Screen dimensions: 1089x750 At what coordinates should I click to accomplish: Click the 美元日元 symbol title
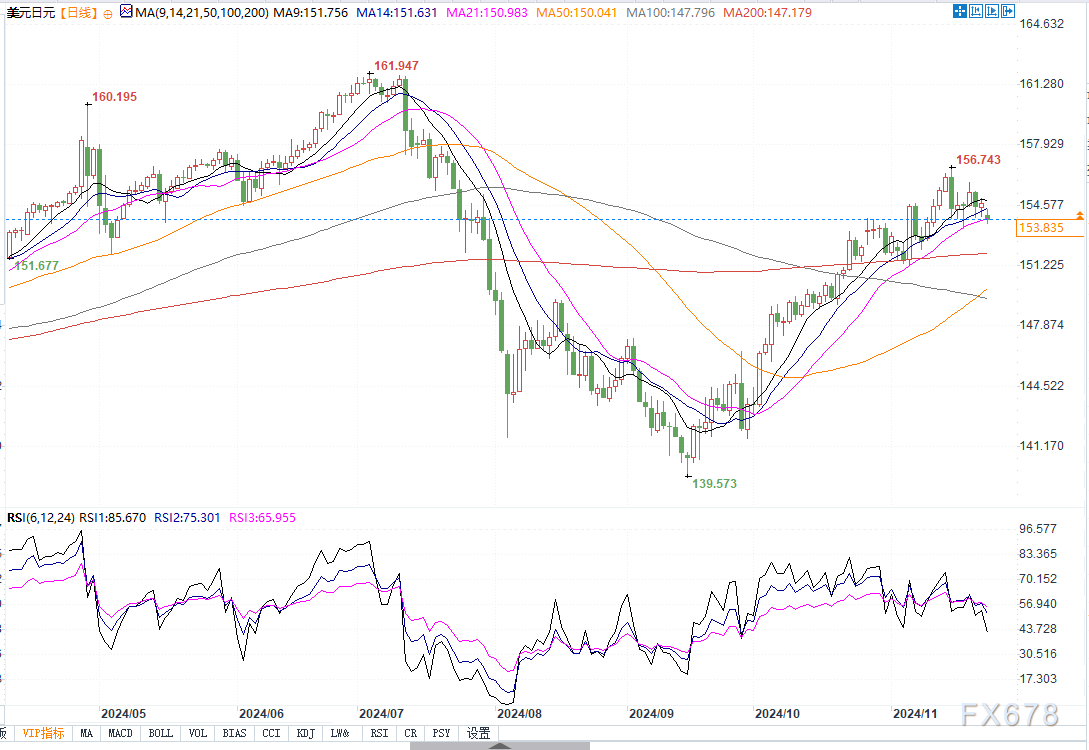coord(30,12)
